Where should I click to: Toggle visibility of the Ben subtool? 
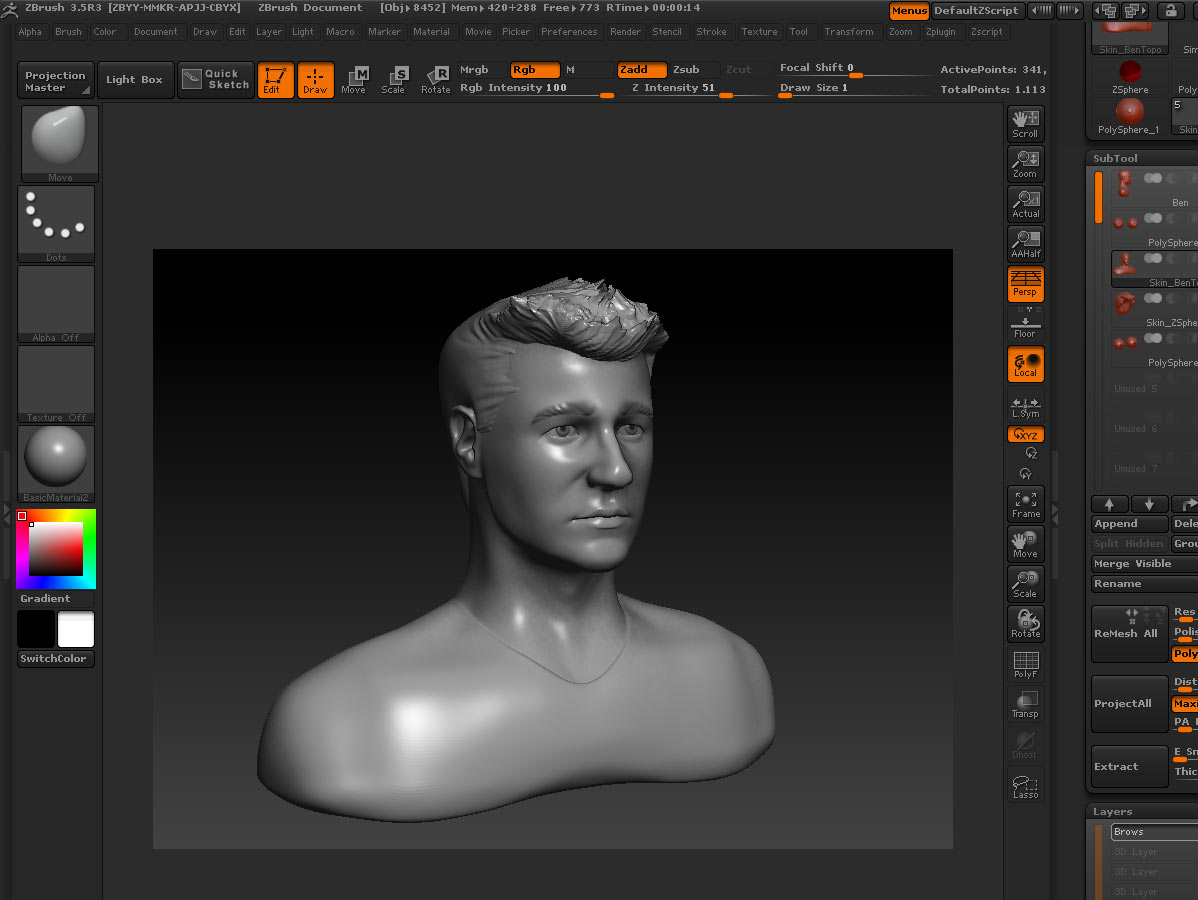[1153, 179]
